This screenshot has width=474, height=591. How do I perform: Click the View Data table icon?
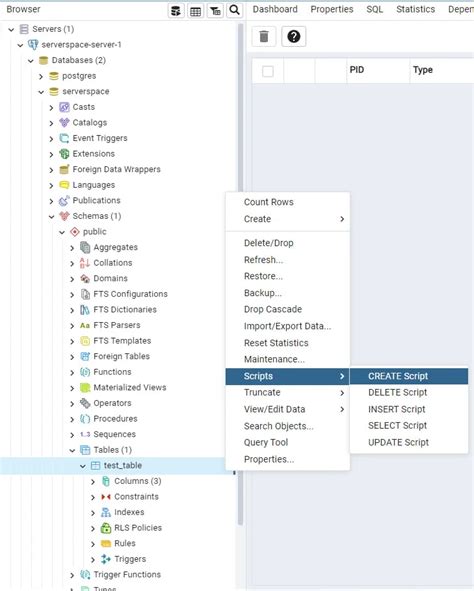195,11
